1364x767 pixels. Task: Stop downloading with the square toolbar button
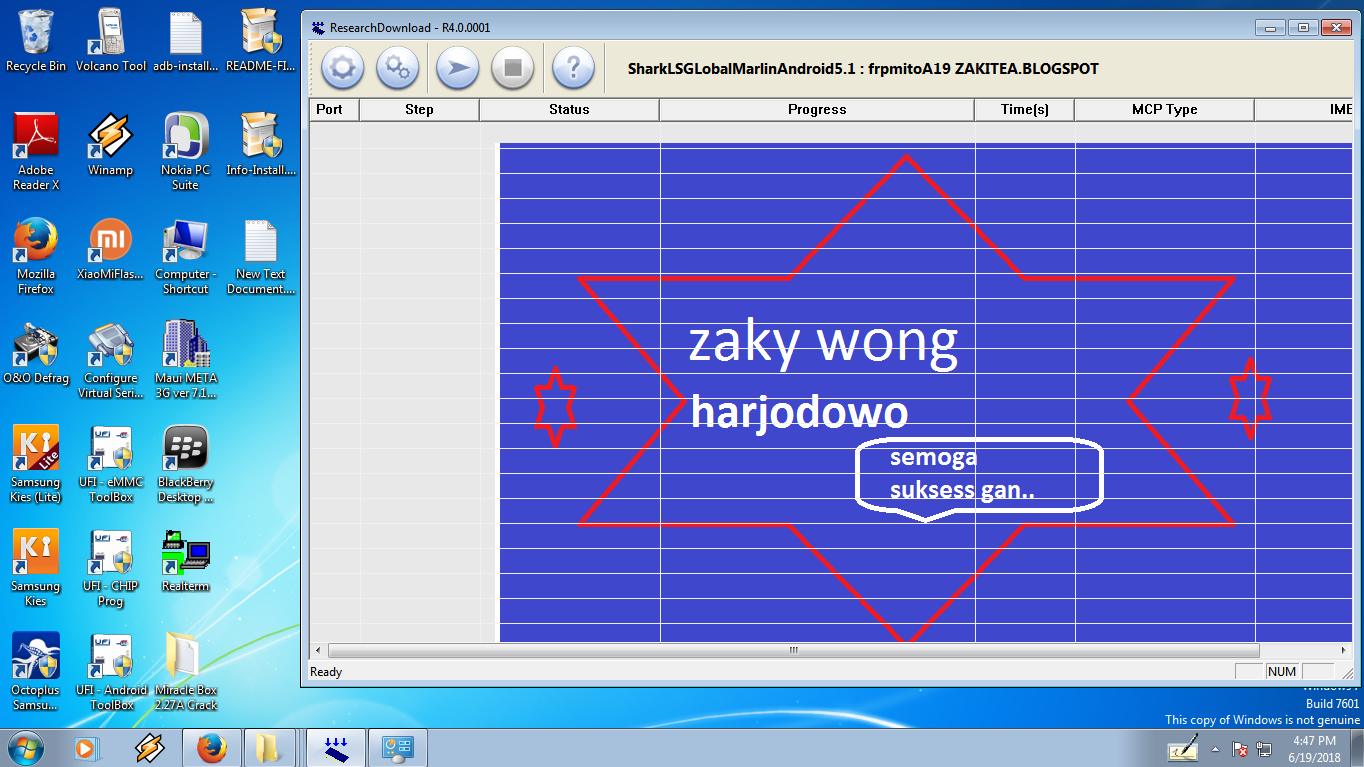[513, 68]
